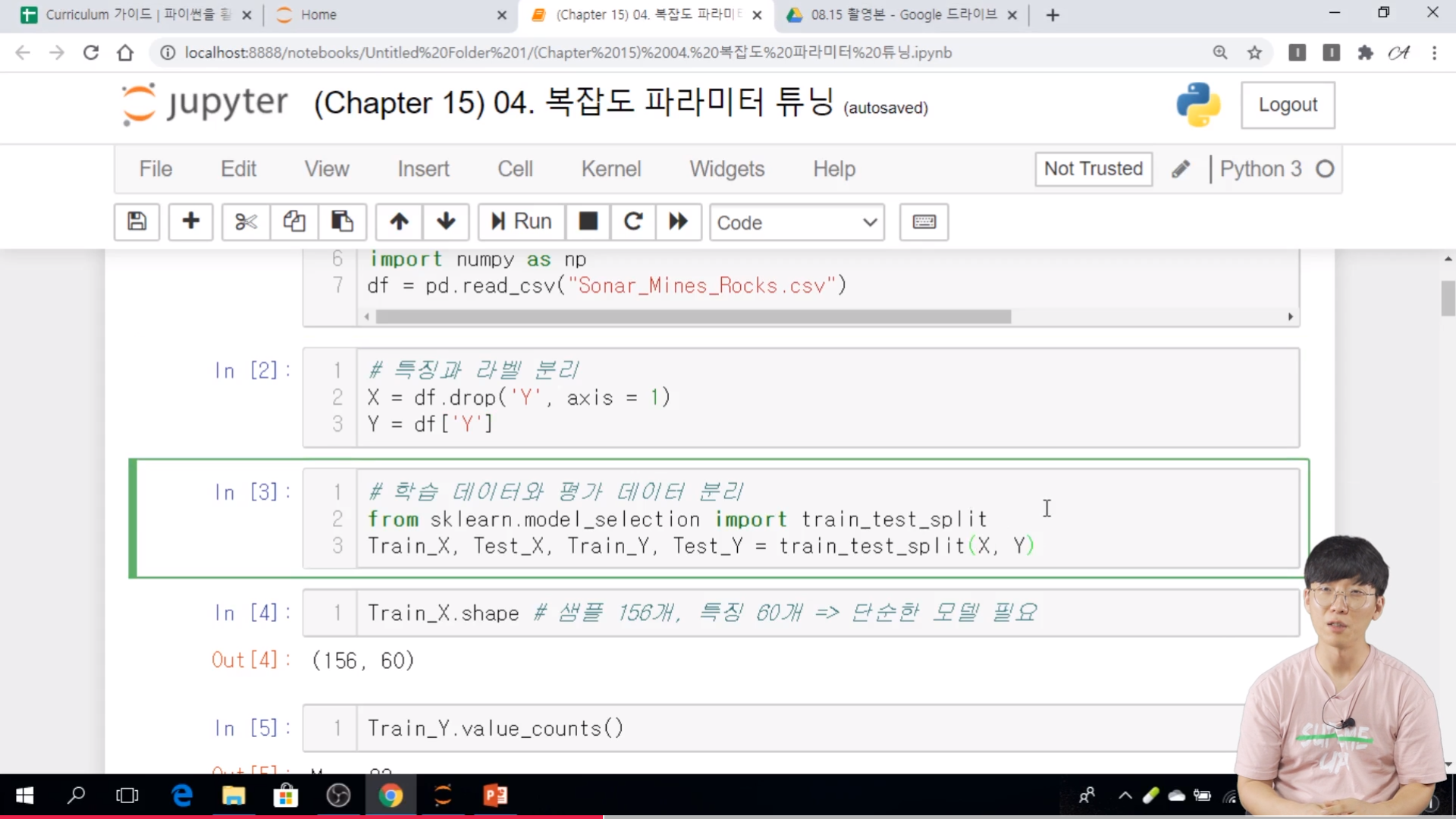Expand the Widgets menu

(x=726, y=168)
